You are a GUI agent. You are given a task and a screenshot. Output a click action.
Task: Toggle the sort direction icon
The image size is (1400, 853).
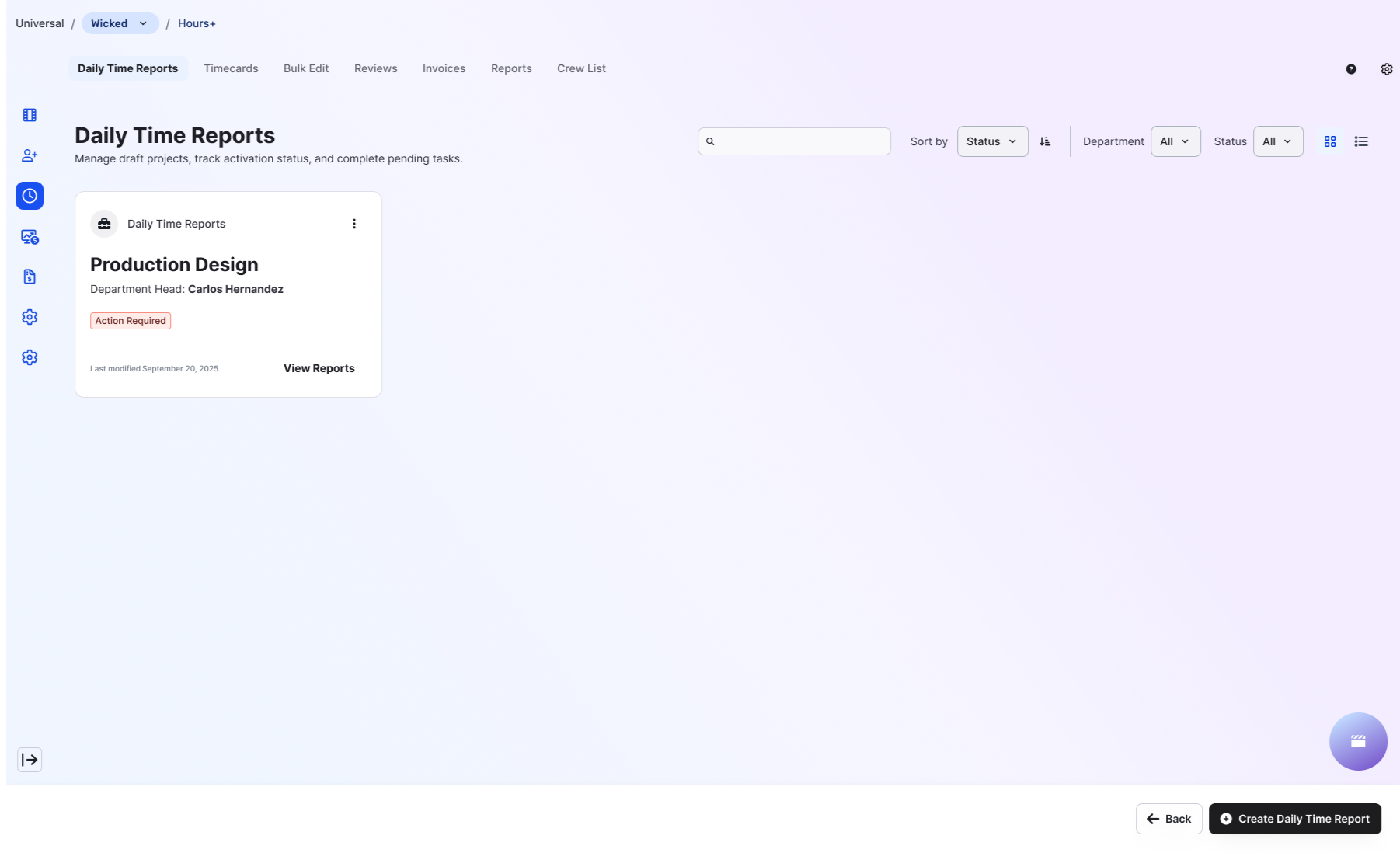[1045, 141]
